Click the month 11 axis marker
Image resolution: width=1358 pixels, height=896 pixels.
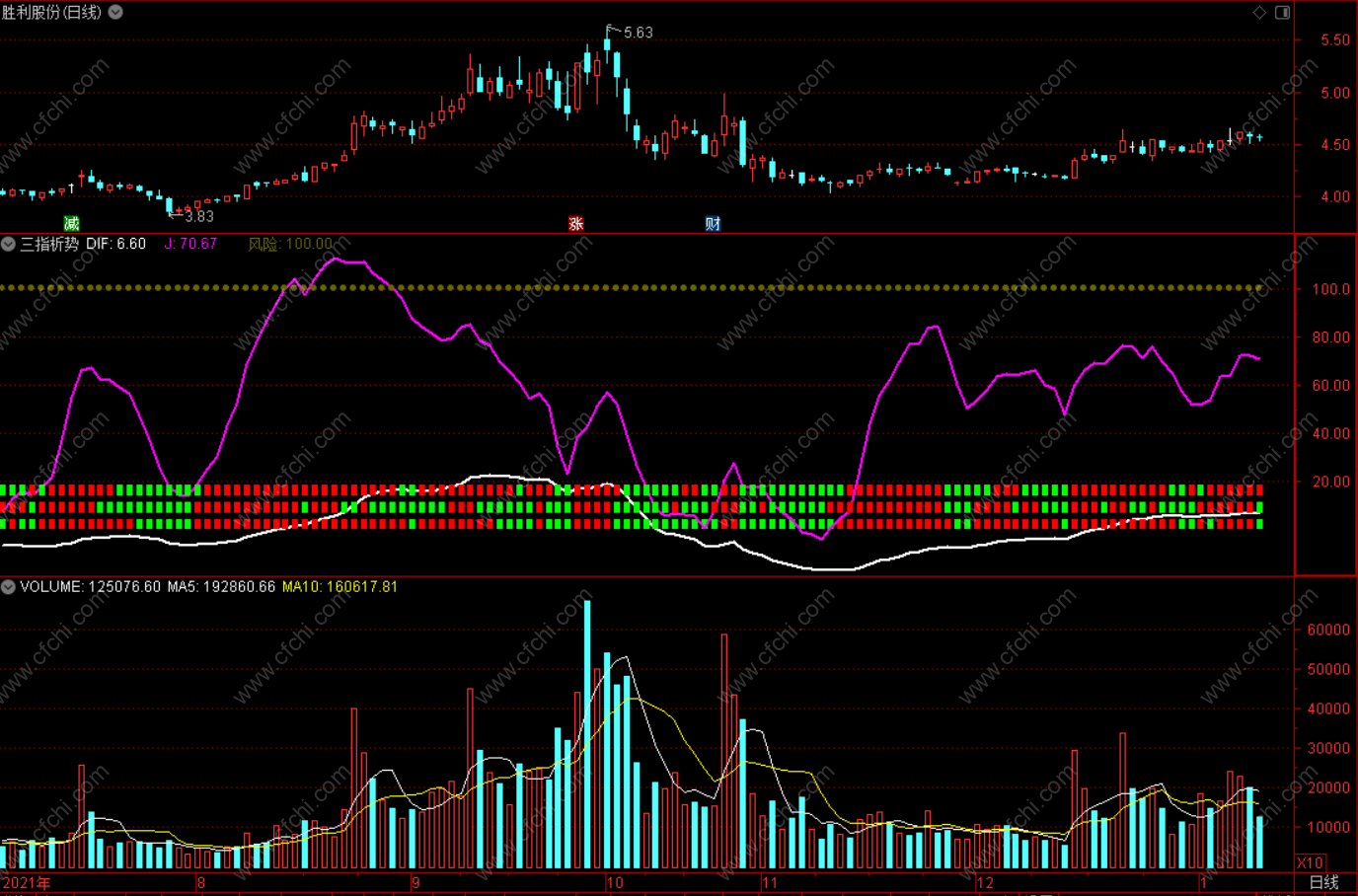click(x=770, y=882)
